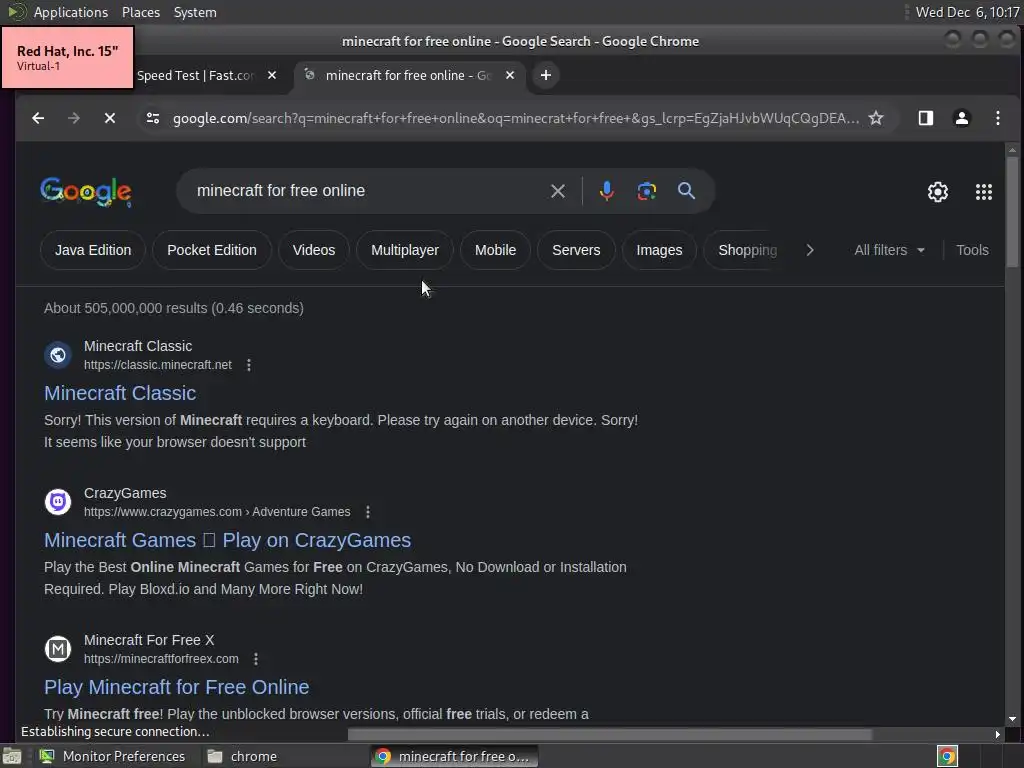Click the CrazyGames site favicon
The width and height of the screenshot is (1024, 768).
57,502
